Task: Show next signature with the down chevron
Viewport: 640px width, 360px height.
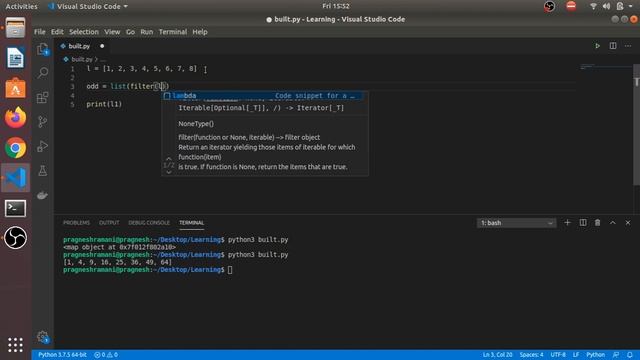Action: point(169,172)
